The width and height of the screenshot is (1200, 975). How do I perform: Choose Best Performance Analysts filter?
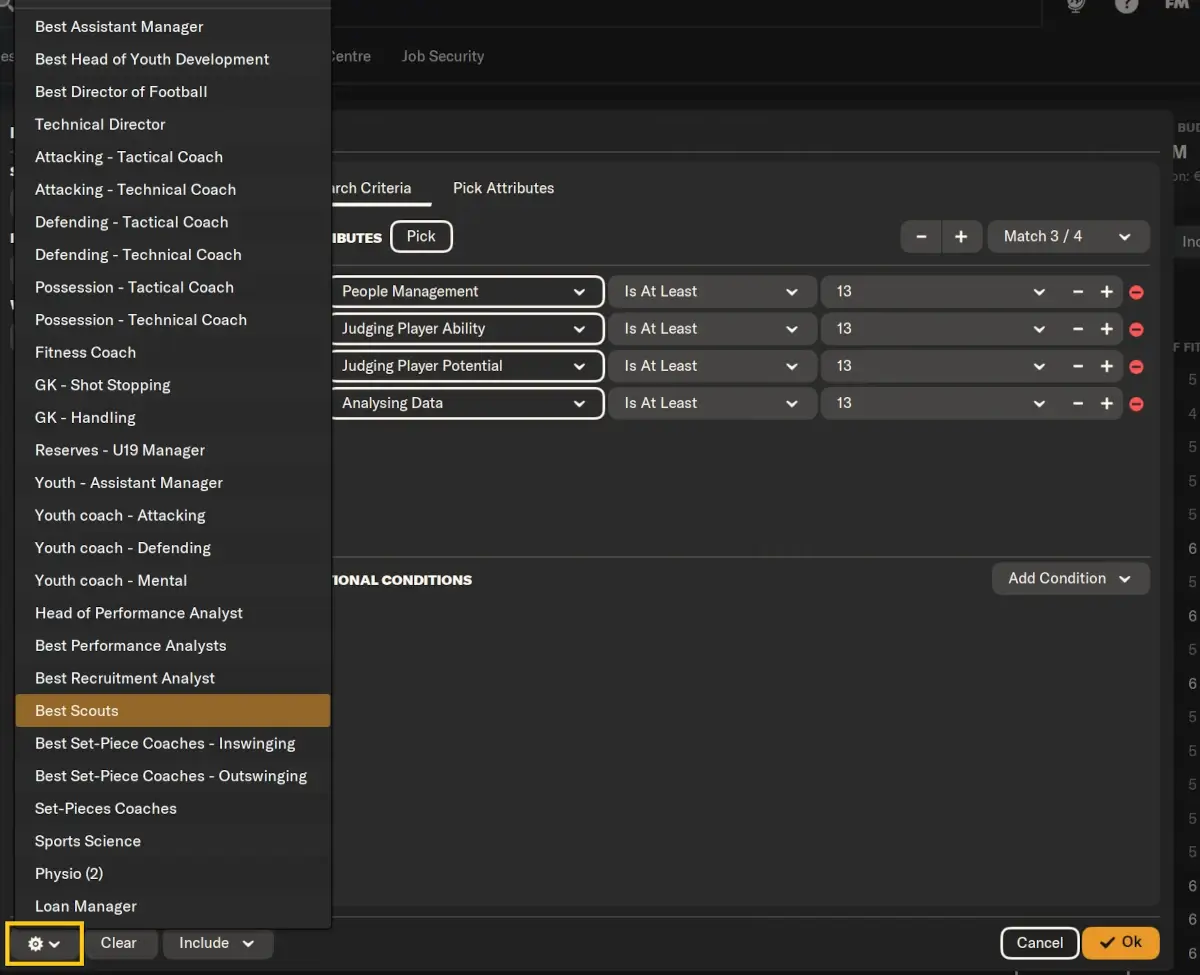173,646
